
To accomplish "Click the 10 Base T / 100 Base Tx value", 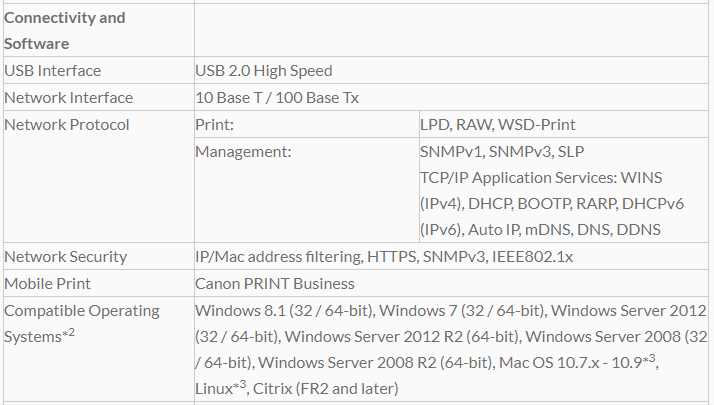I will 277,98.
